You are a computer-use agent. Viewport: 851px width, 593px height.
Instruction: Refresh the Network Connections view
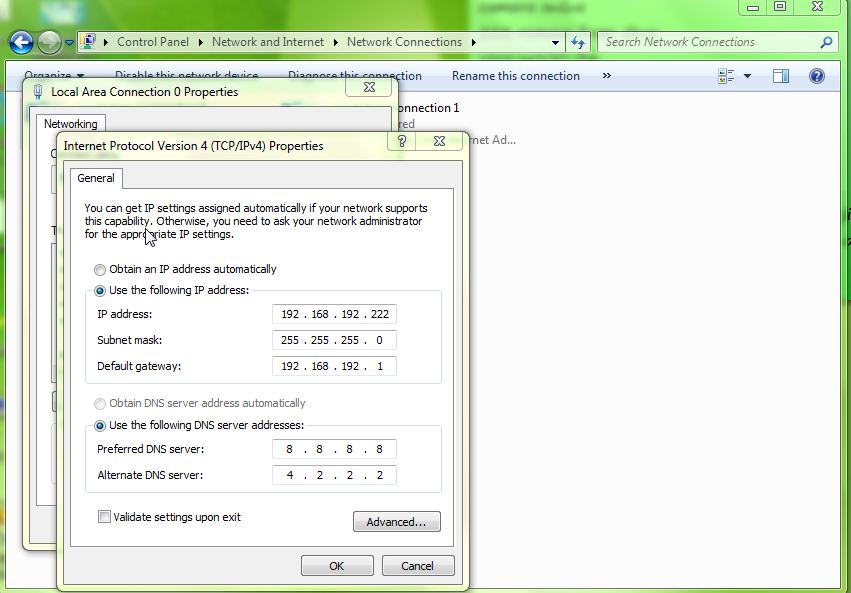click(x=579, y=42)
